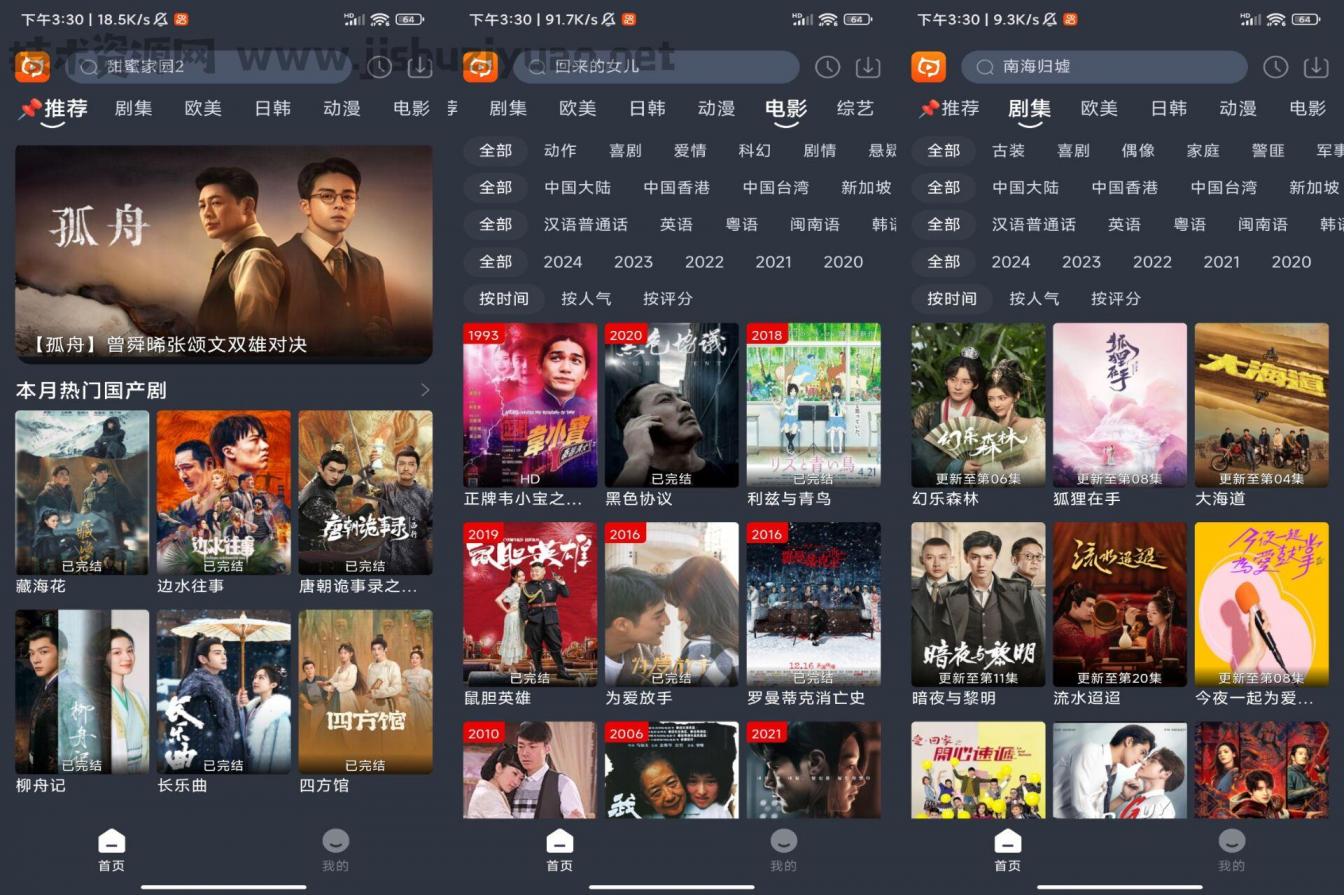Open downloads icon in the right screen
This screenshot has width=1344, height=895.
[x=1316, y=67]
